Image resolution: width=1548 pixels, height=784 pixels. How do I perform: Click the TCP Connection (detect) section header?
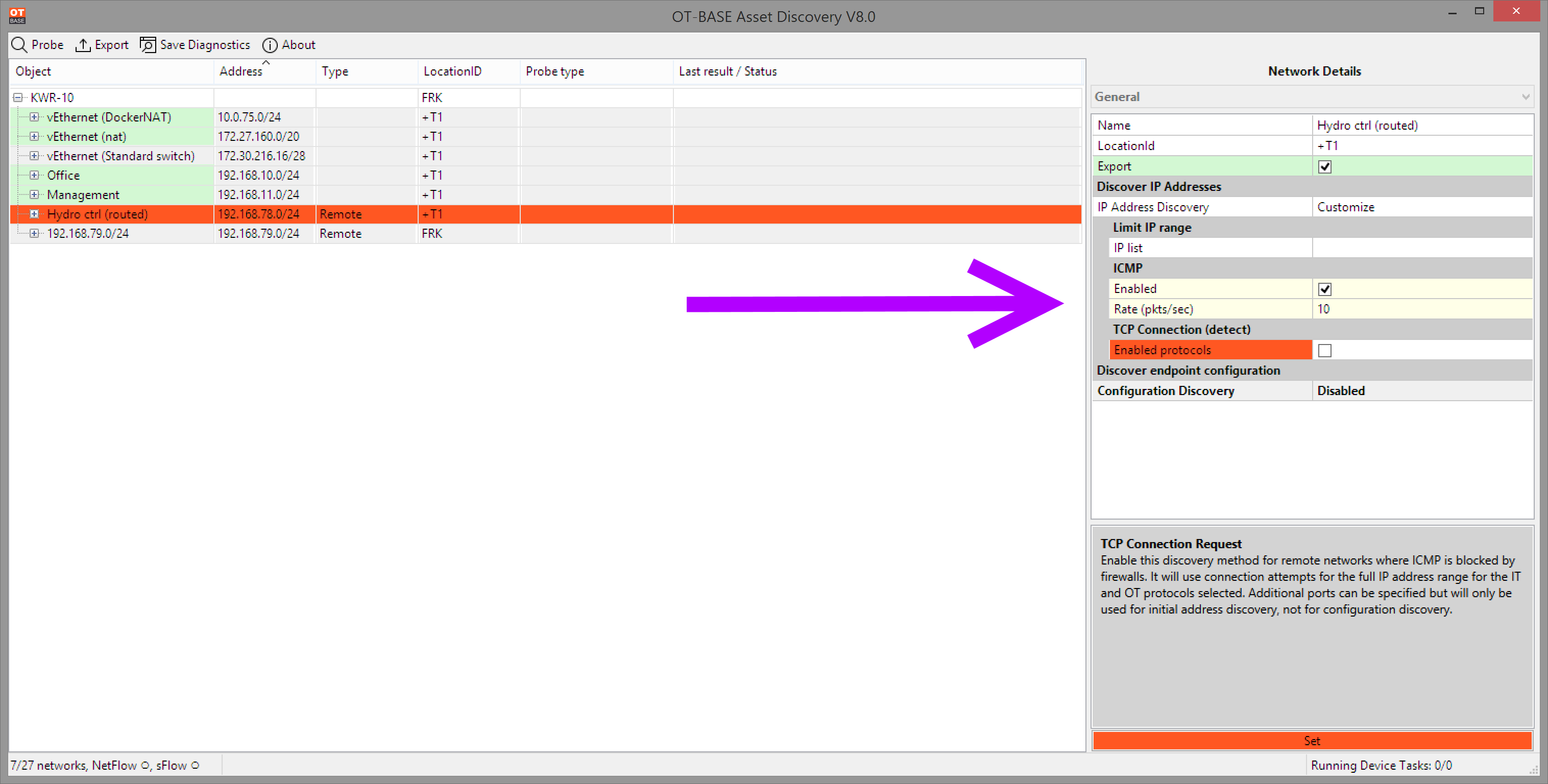coord(1321,330)
